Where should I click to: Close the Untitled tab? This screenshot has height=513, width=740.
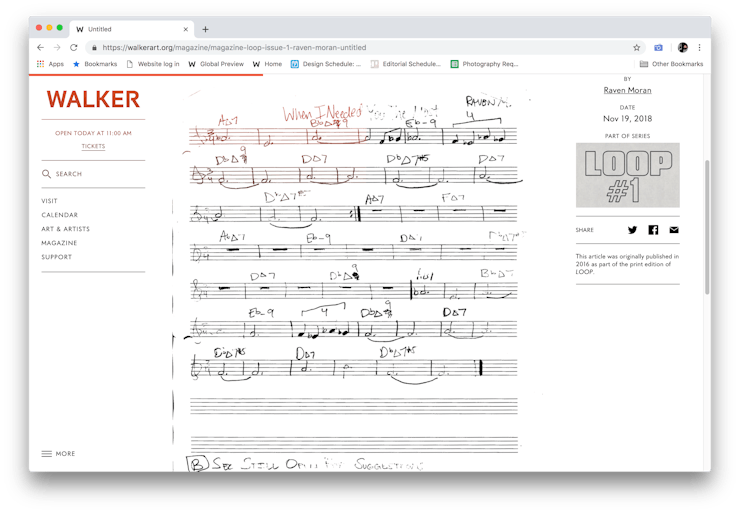tap(185, 29)
